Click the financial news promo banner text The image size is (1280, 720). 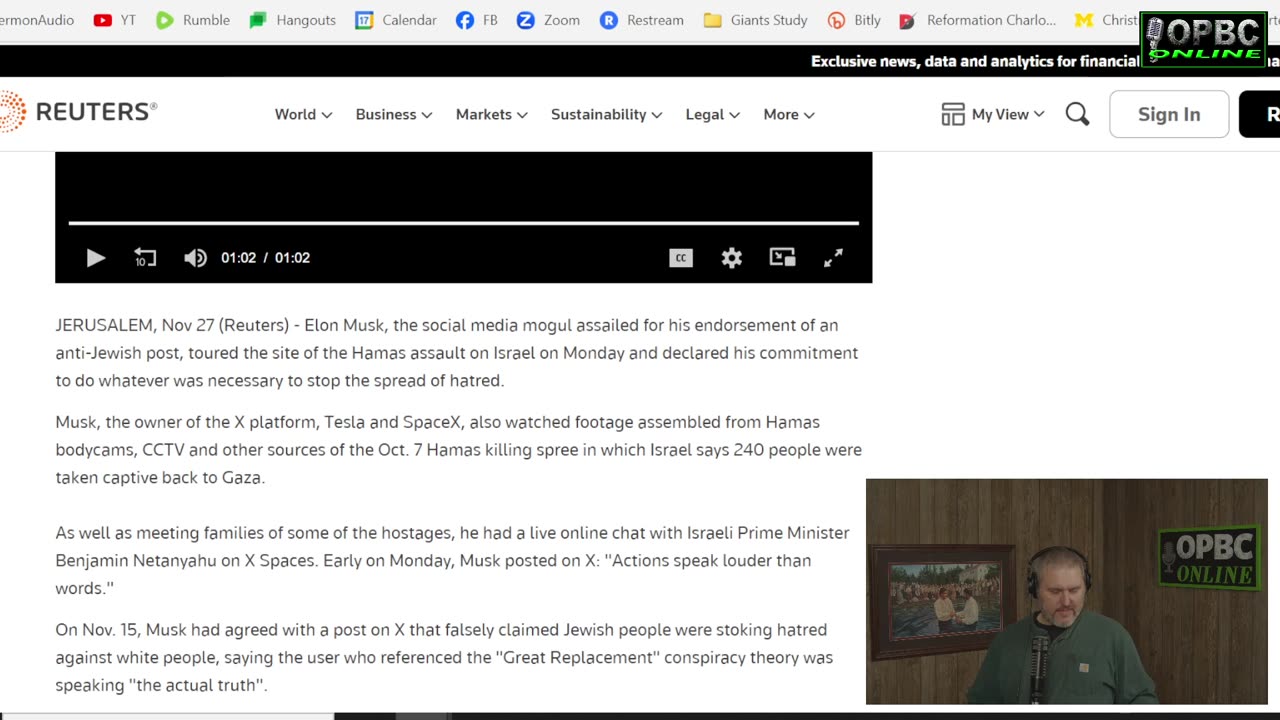tap(975, 61)
